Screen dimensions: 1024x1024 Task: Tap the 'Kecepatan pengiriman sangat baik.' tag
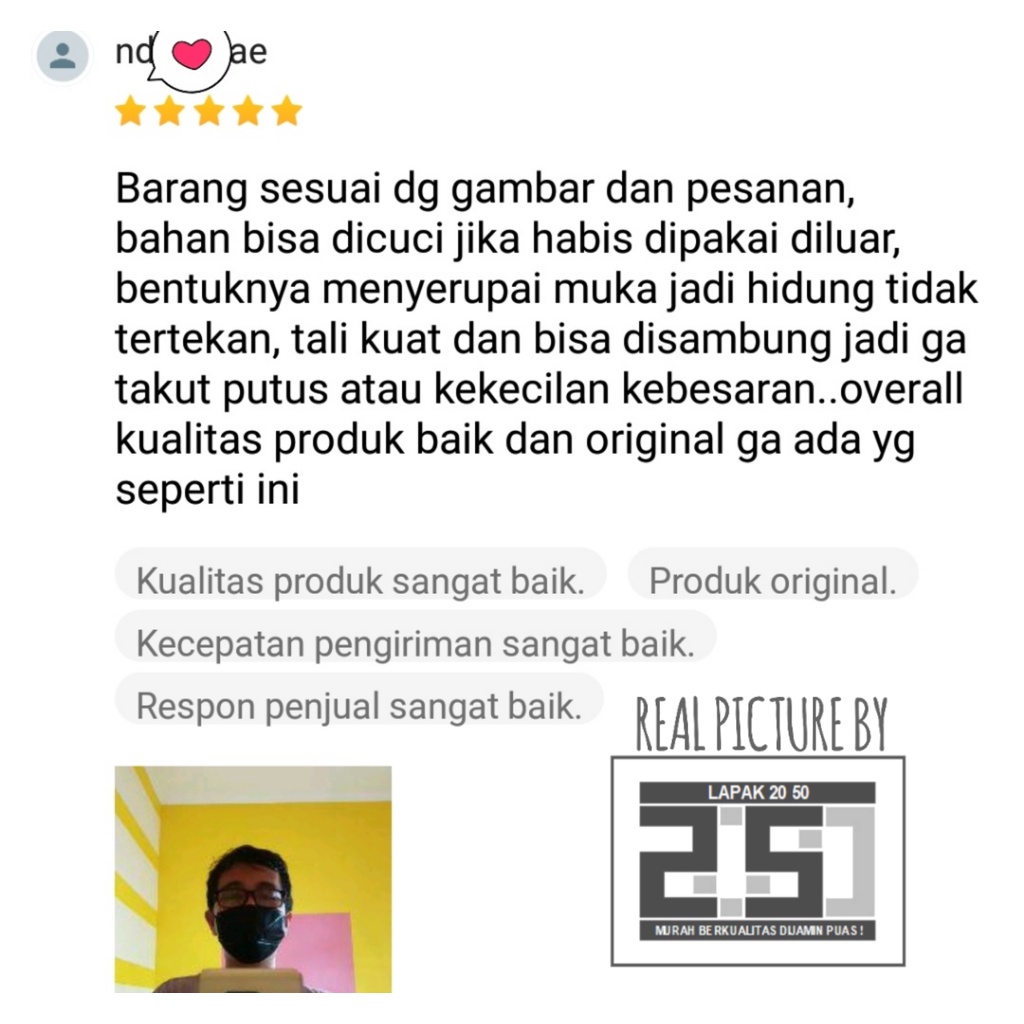[x=415, y=643]
